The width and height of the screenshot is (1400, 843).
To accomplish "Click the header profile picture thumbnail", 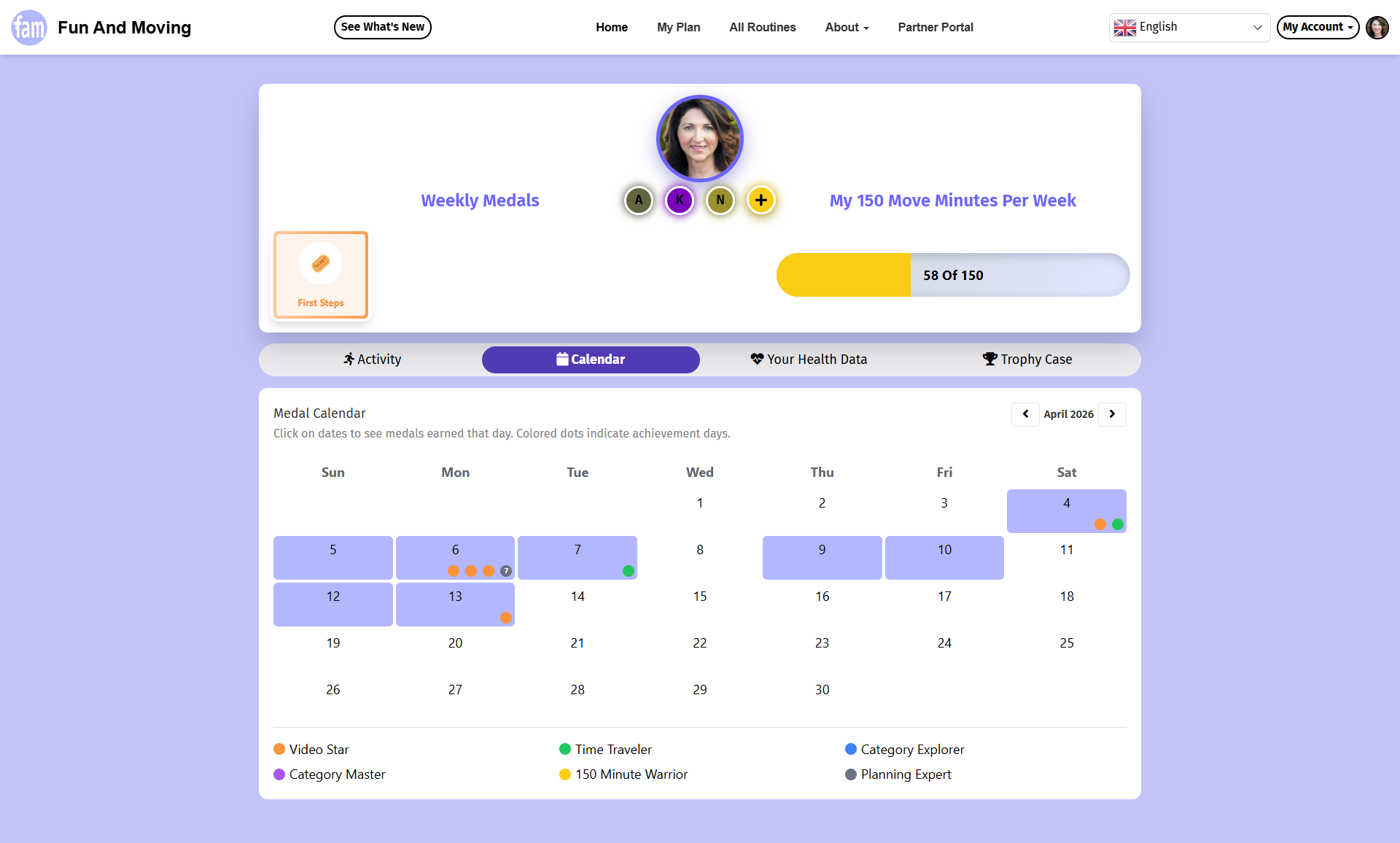I will tap(1377, 28).
